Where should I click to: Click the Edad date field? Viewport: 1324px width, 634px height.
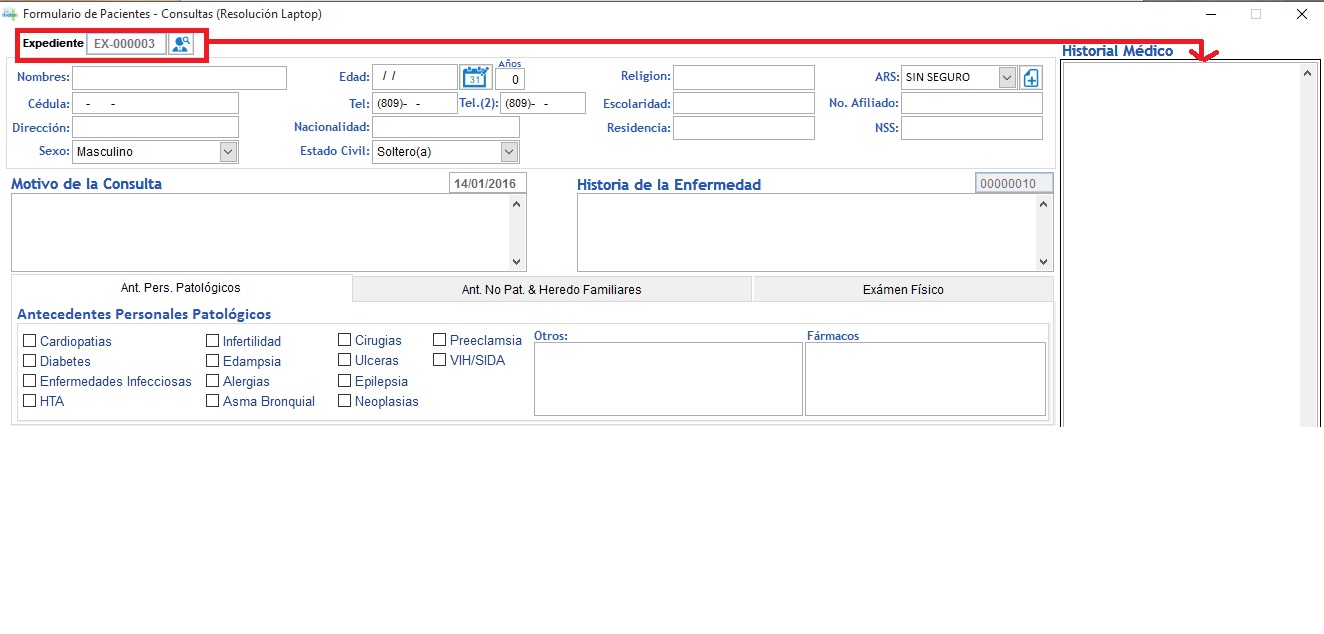(x=415, y=77)
